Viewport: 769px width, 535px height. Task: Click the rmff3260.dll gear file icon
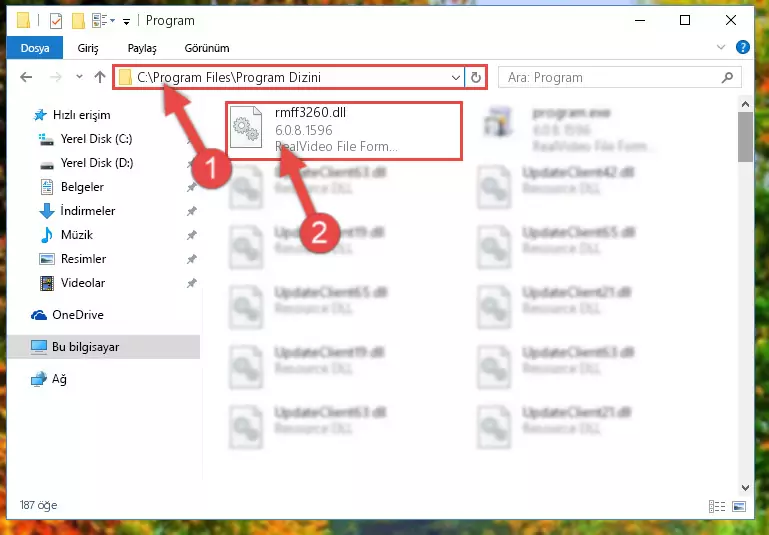point(246,127)
